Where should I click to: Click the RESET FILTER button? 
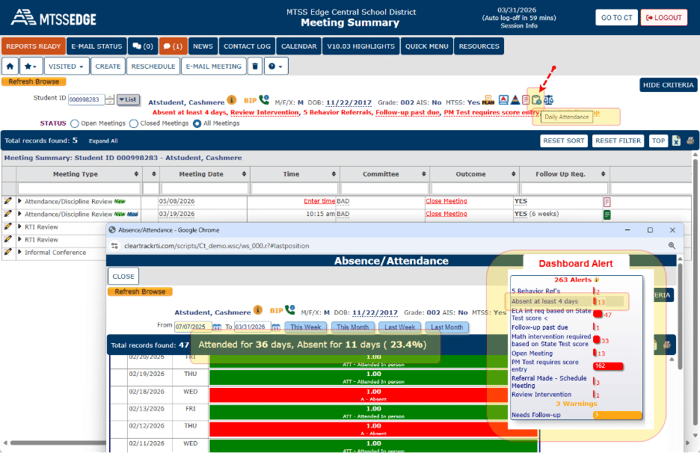(617, 141)
